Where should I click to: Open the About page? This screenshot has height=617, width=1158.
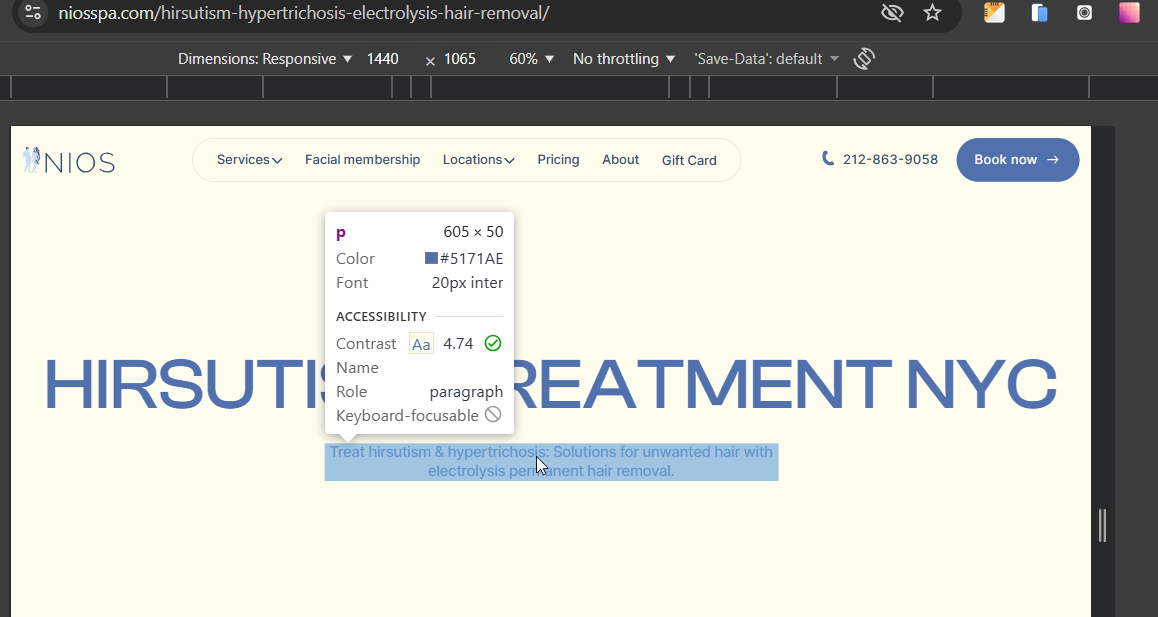click(x=620, y=160)
